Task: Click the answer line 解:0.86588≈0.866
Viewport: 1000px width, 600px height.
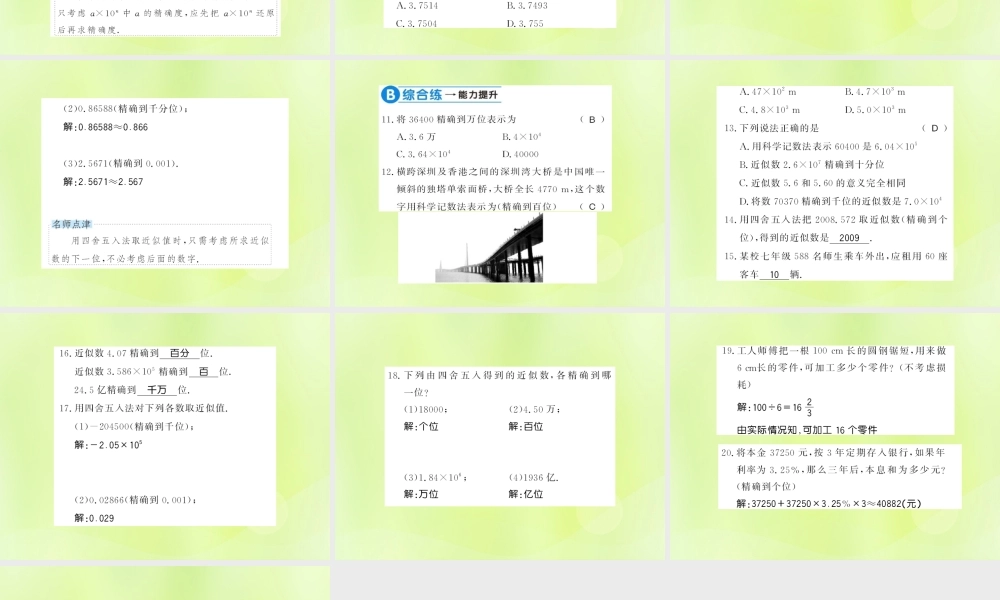Action: point(105,127)
